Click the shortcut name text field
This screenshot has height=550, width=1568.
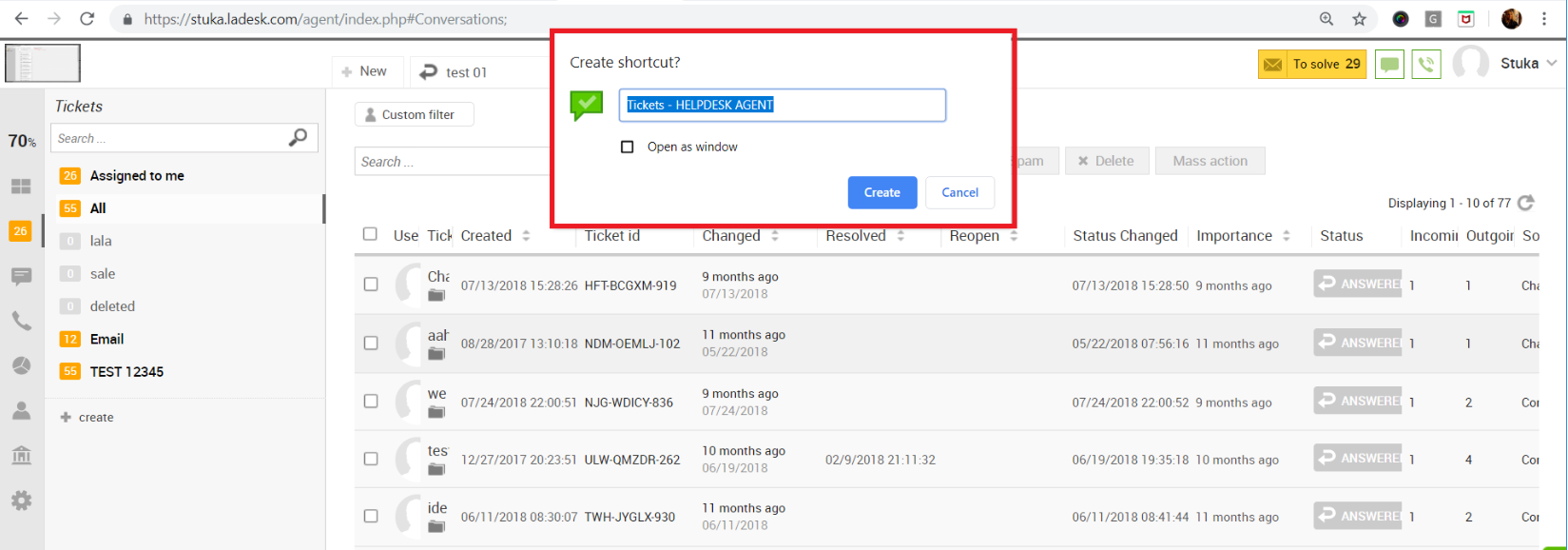[x=782, y=106]
